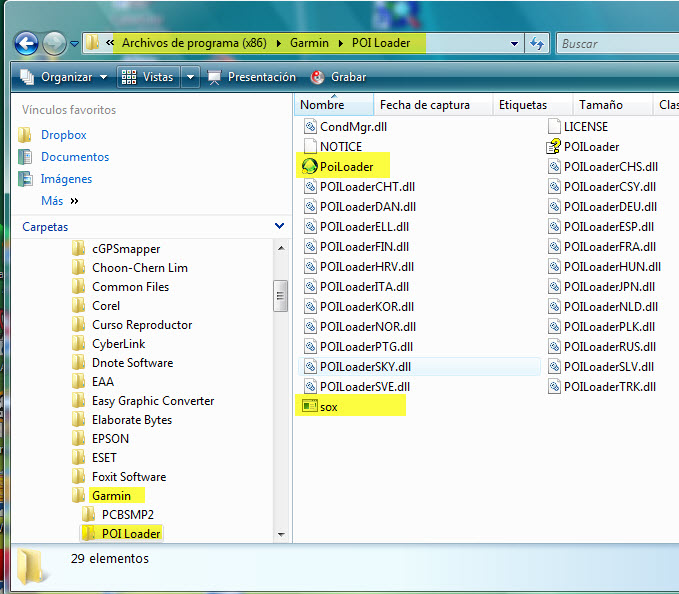The image size is (679, 594).
Task: Click the Etiquetas column header
Action: (x=532, y=105)
